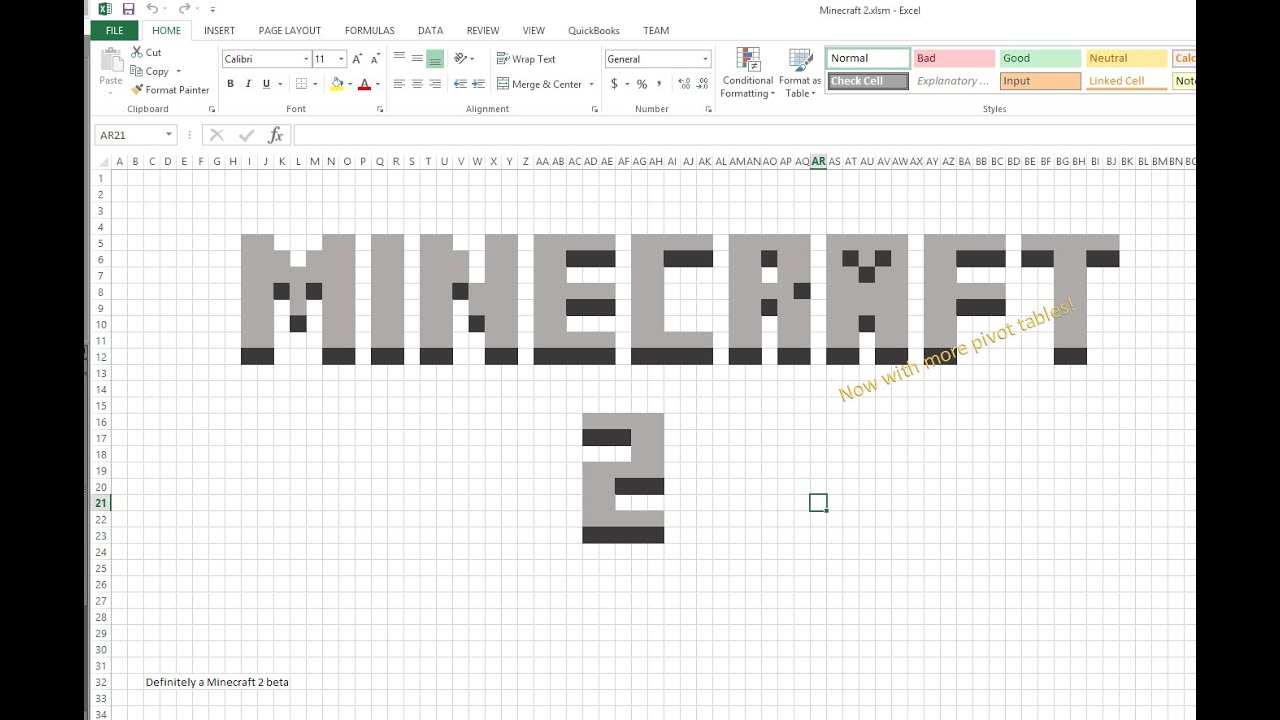This screenshot has height=720, width=1280.
Task: Click Increase Decimal icon
Action: (684, 84)
